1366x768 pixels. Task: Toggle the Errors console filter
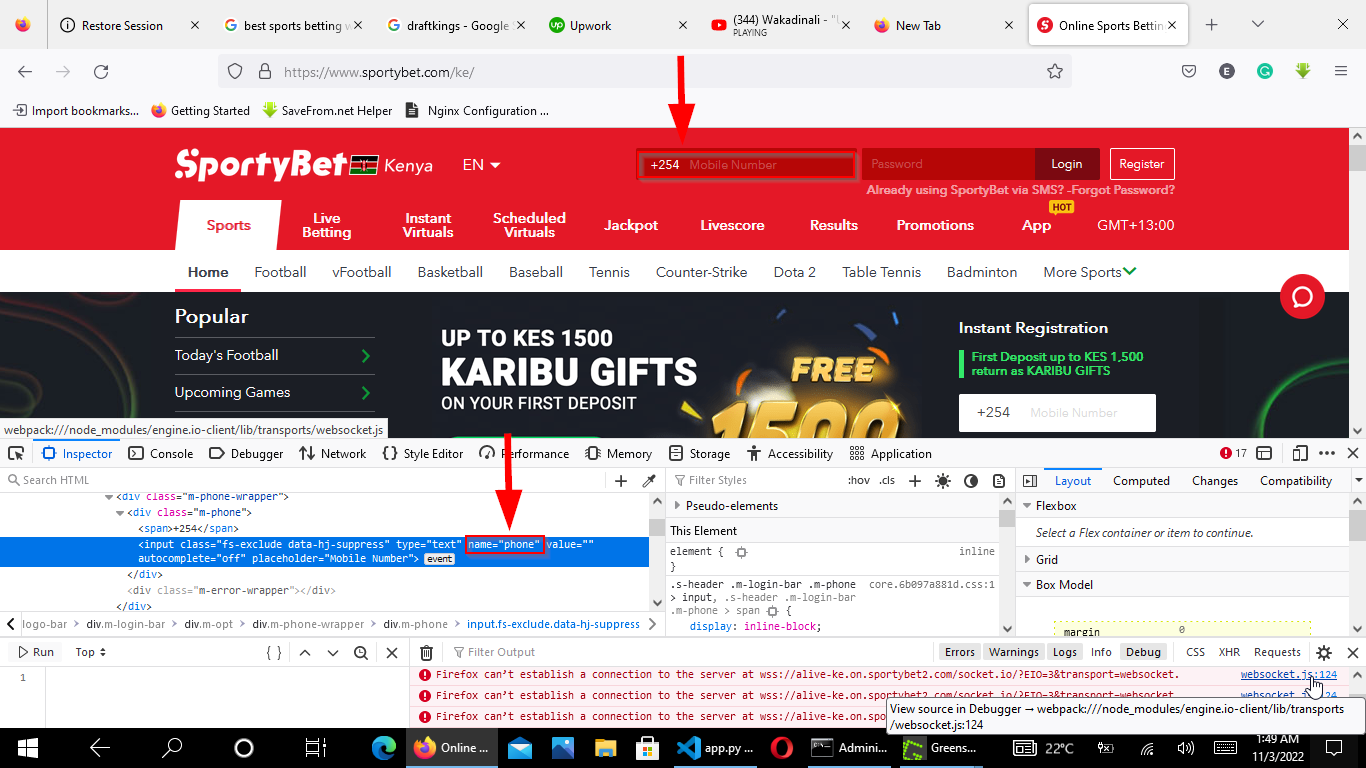[x=960, y=652]
